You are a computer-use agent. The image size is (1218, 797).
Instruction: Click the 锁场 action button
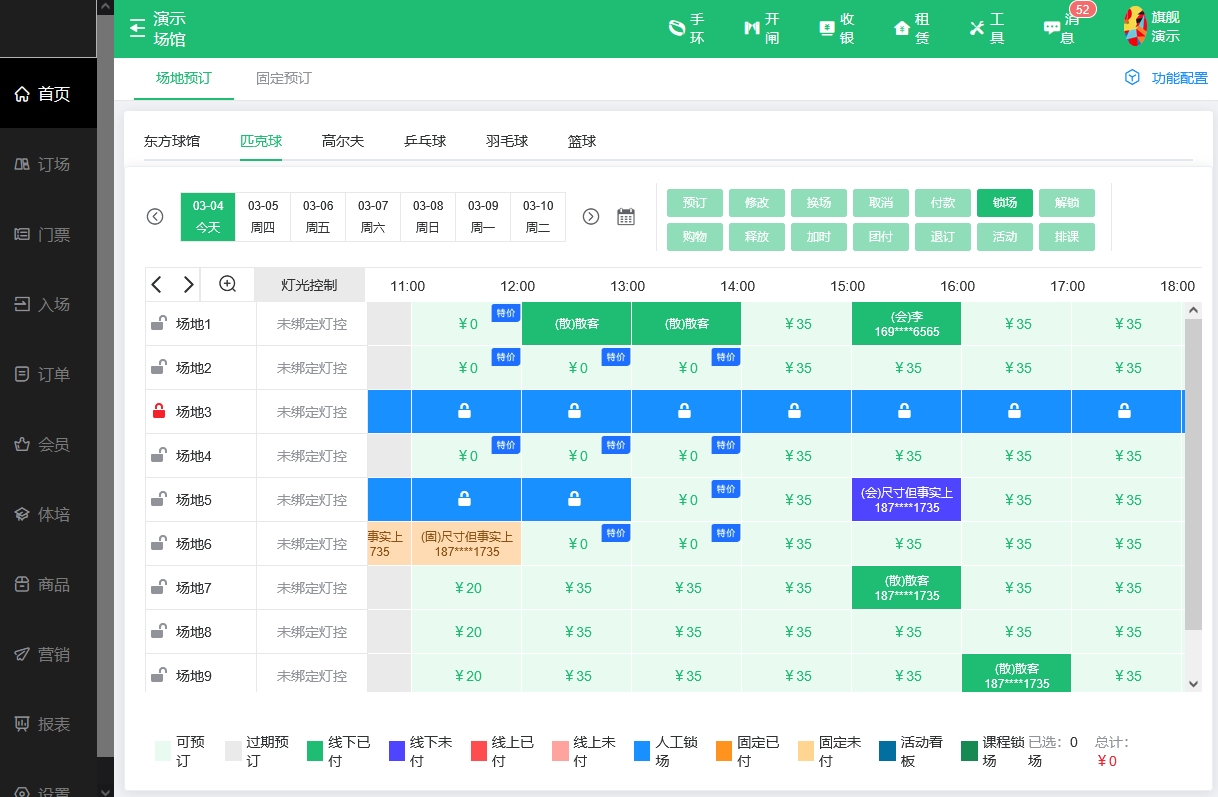(x=1004, y=203)
